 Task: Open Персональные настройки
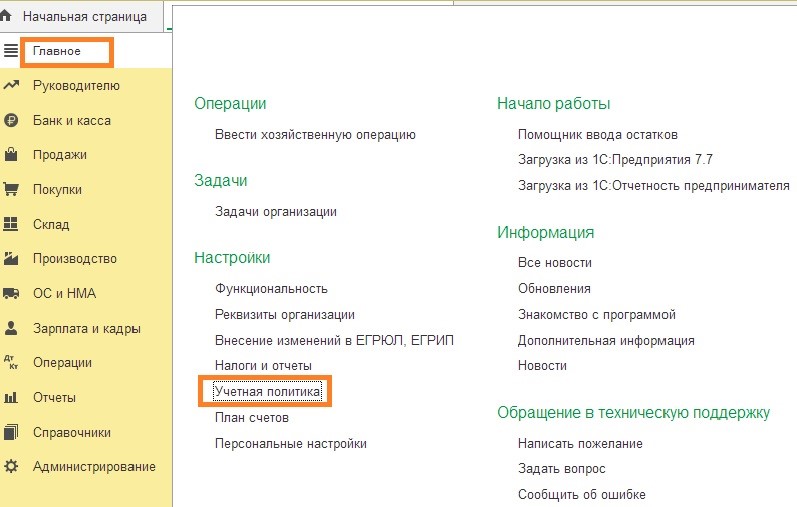tap(290, 443)
